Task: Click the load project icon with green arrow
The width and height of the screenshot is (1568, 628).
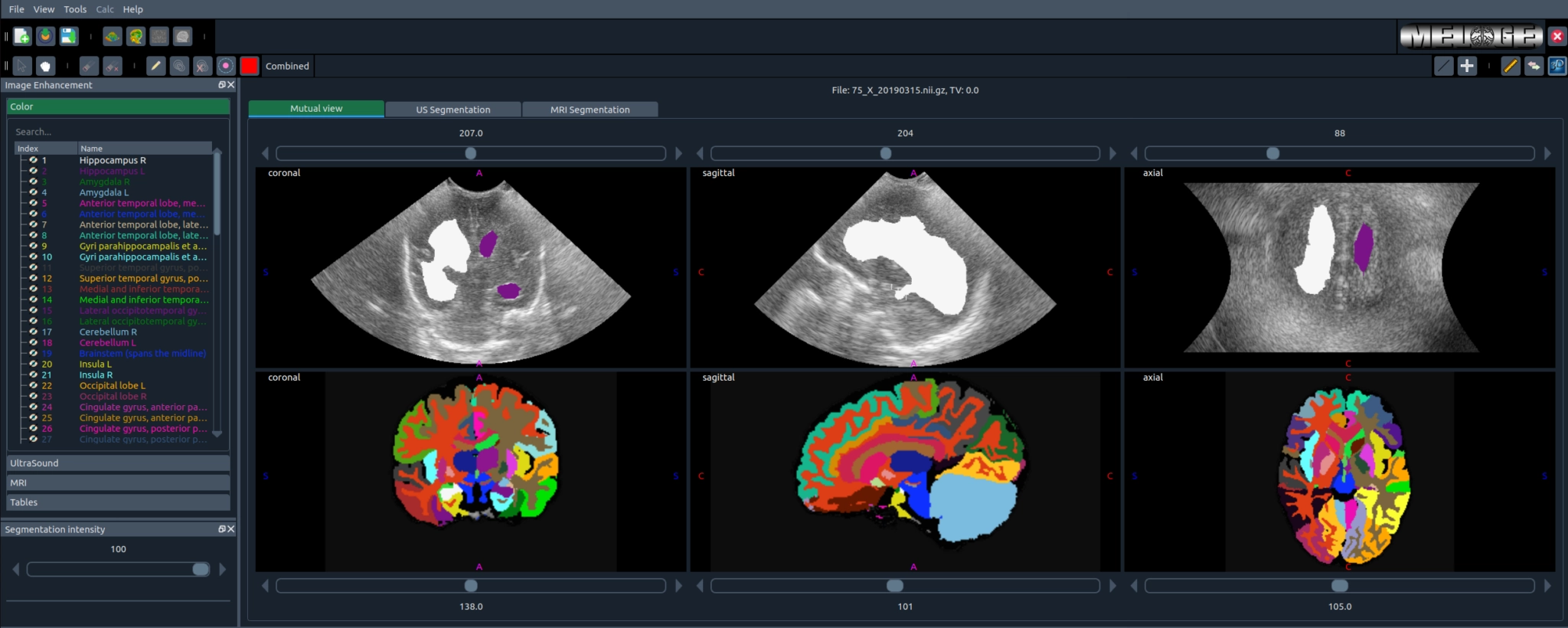Action: [x=46, y=36]
